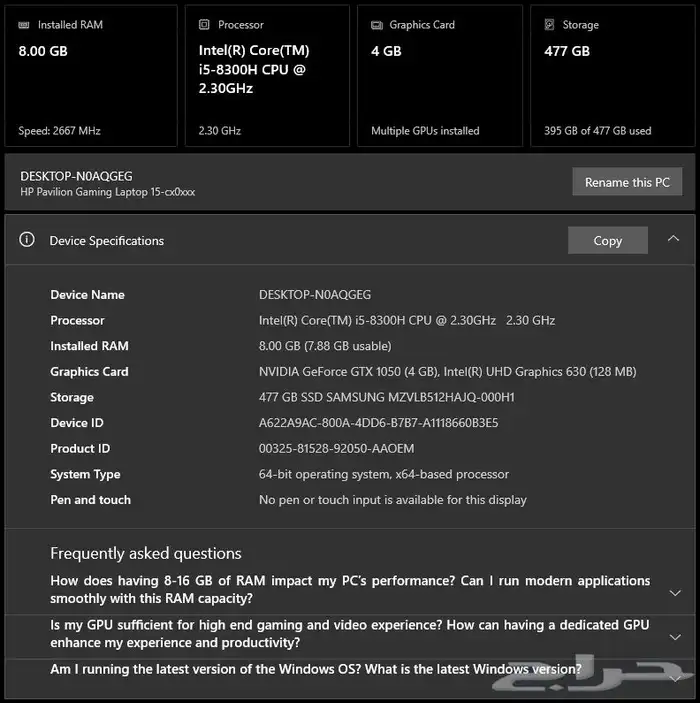
Task: Copy the device specifications
Action: [x=608, y=240]
